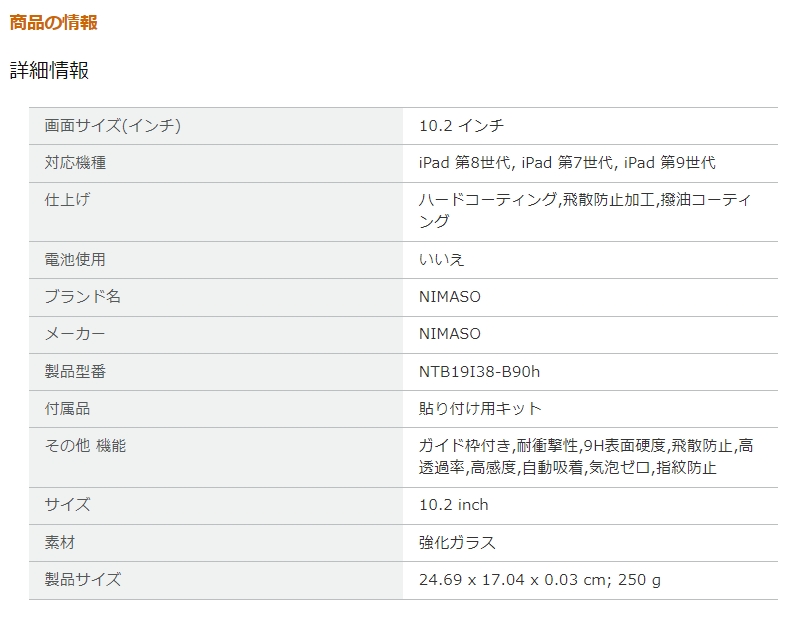Click the 10.2 インチ value
Image resolution: width=790 pixels, height=629 pixels.
click(462, 125)
